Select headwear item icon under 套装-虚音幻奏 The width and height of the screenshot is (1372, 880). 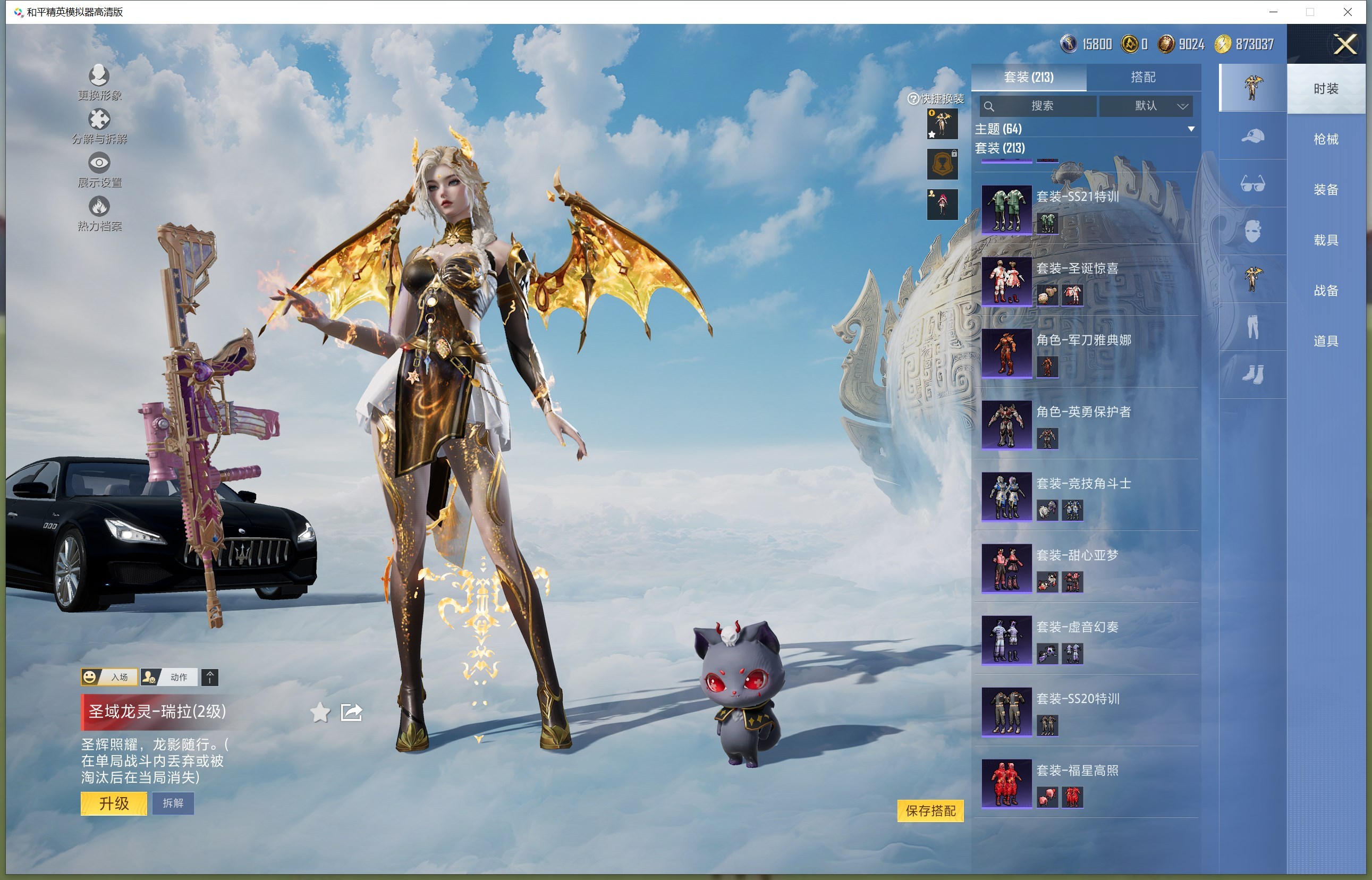[1047, 653]
